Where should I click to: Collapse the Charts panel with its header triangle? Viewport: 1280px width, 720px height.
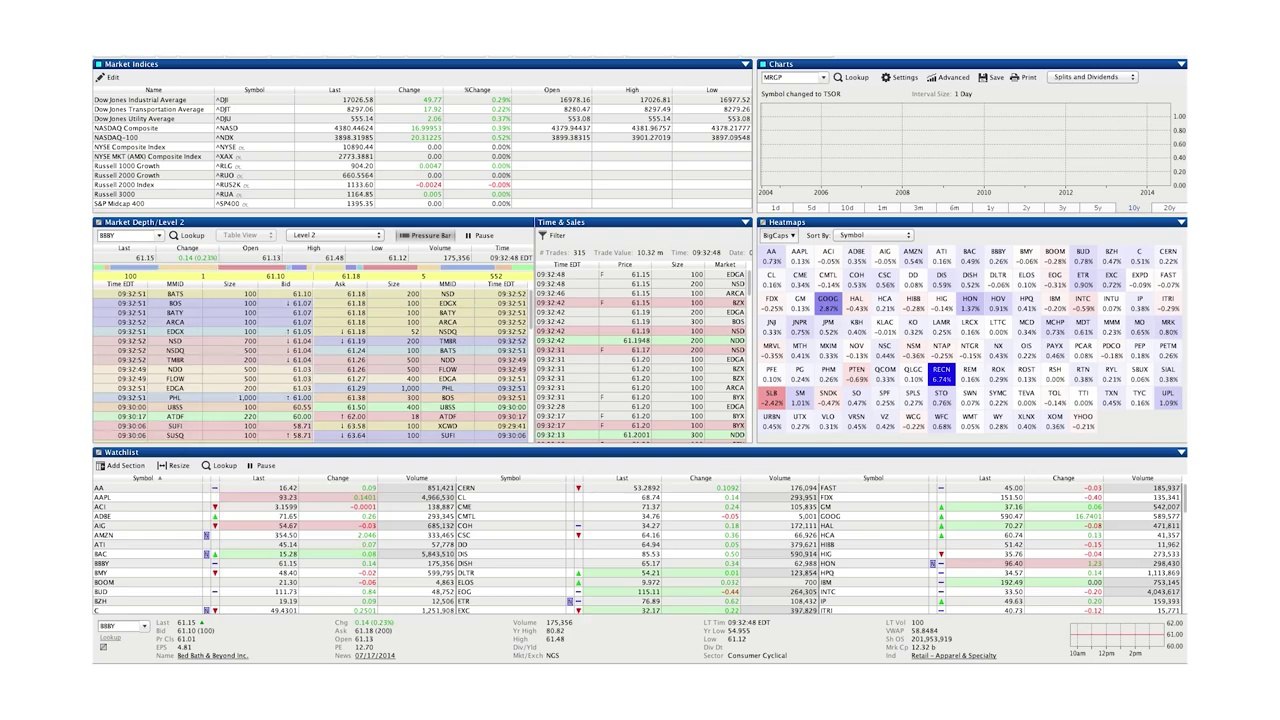[x=1181, y=64]
